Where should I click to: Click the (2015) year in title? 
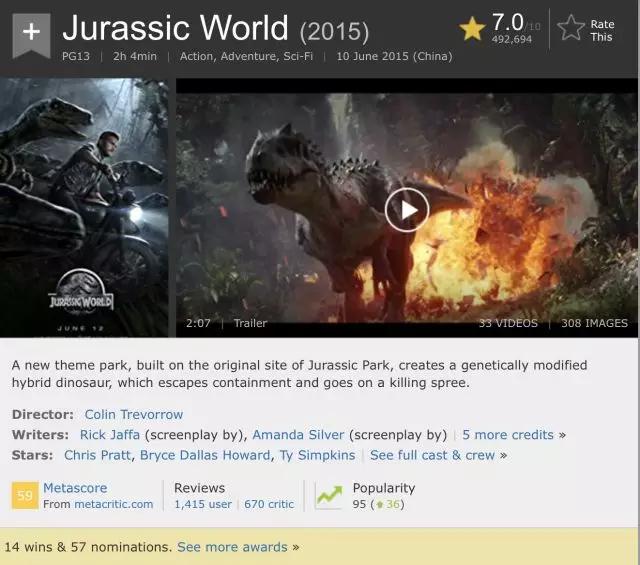tap(334, 31)
